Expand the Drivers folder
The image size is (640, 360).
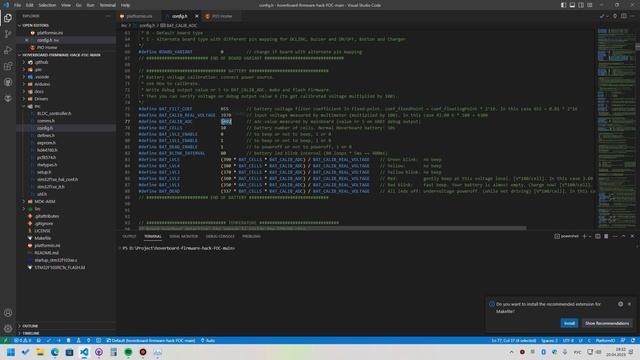(x=41, y=99)
